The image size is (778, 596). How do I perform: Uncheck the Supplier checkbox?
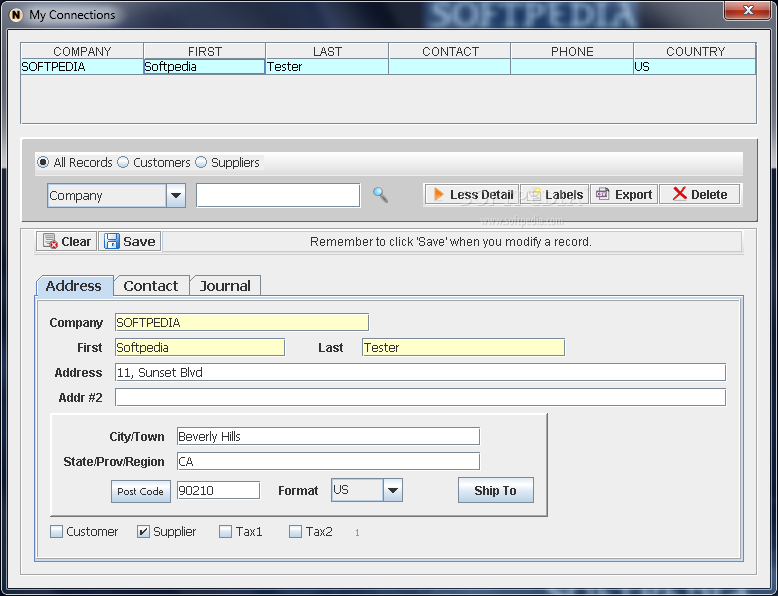(x=143, y=532)
